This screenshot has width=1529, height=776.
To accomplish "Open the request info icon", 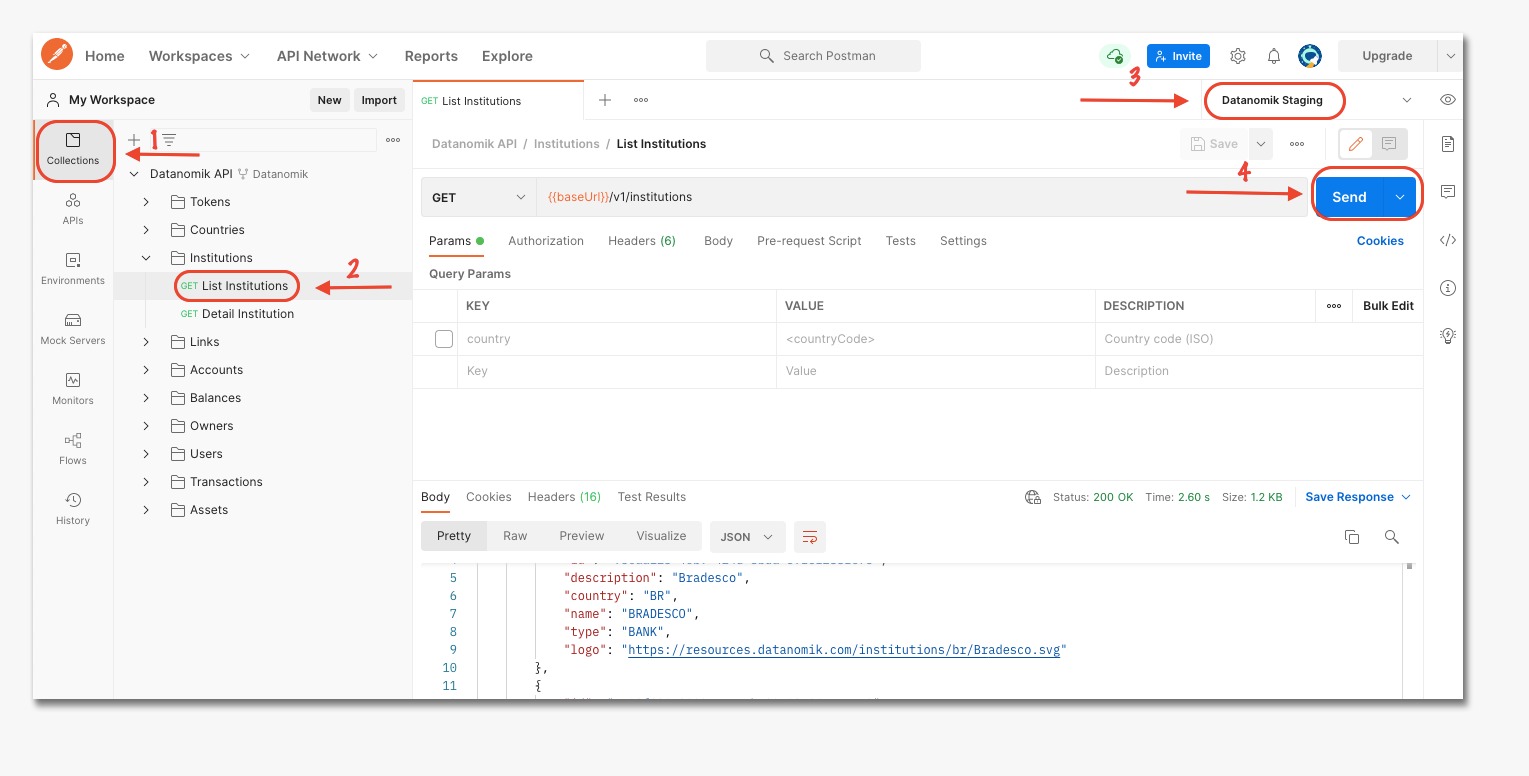I will pyautogui.click(x=1447, y=288).
